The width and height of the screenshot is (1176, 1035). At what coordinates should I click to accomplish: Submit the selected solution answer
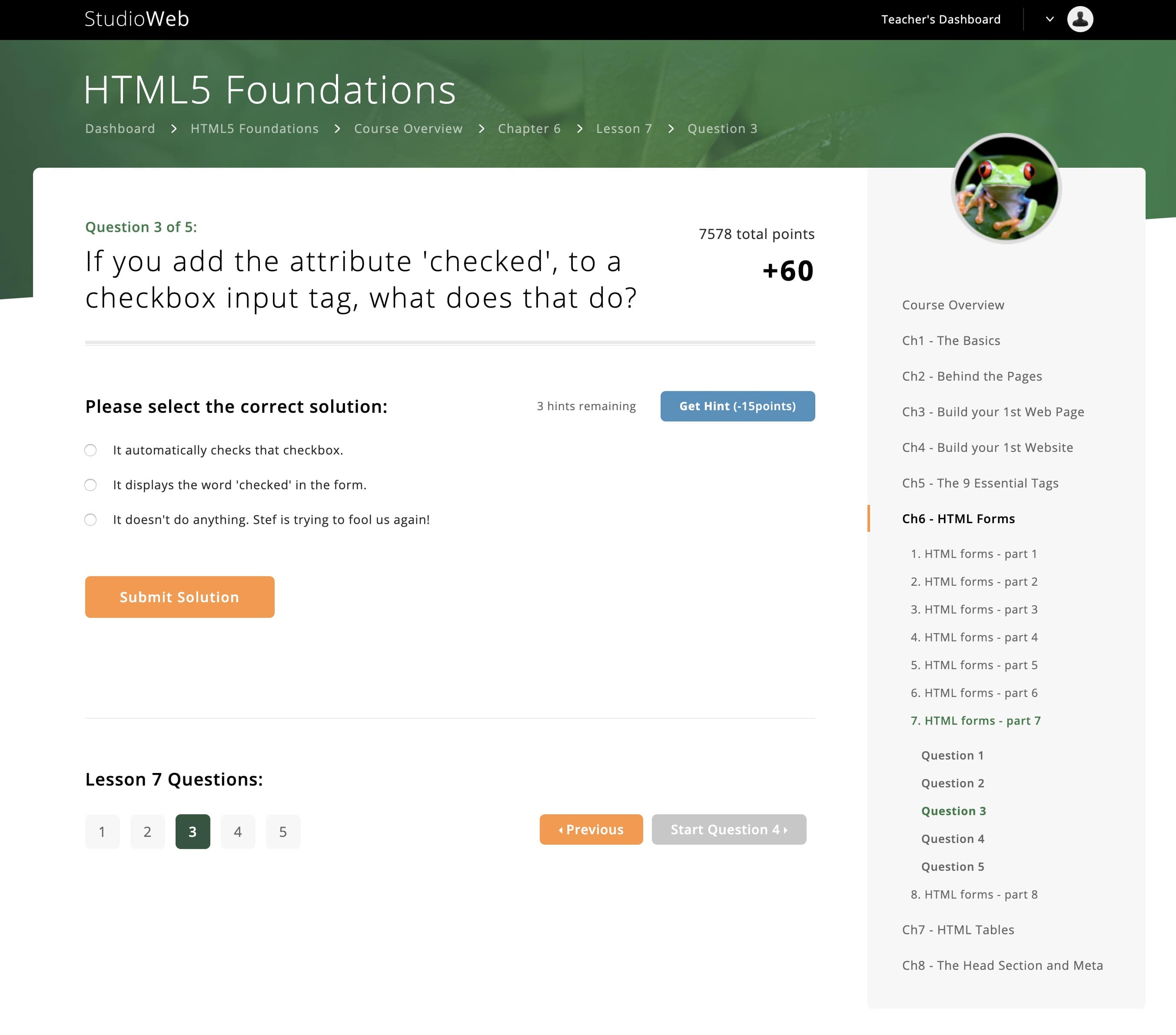179,597
